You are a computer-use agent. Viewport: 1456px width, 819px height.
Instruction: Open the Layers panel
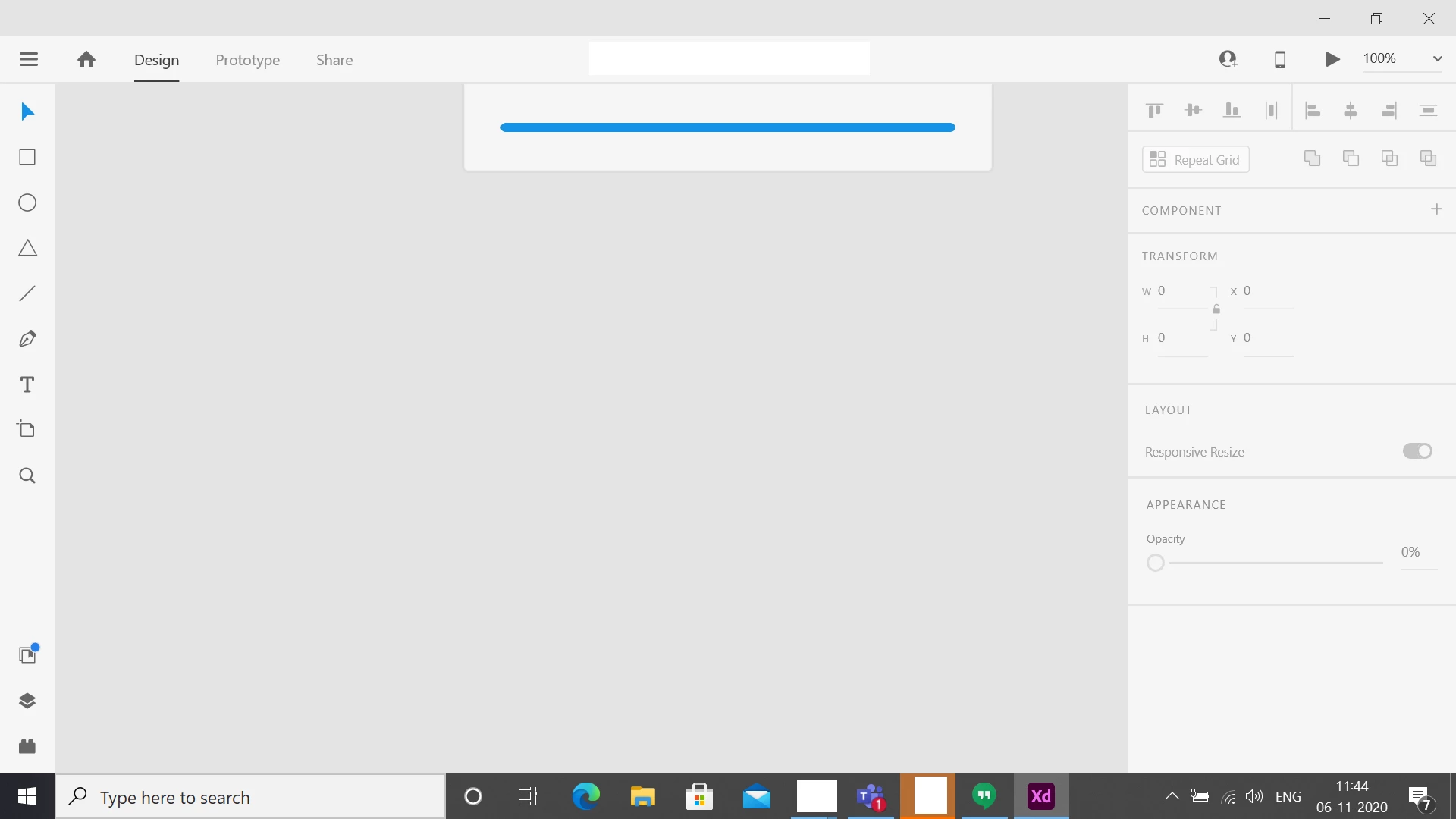[x=27, y=701]
